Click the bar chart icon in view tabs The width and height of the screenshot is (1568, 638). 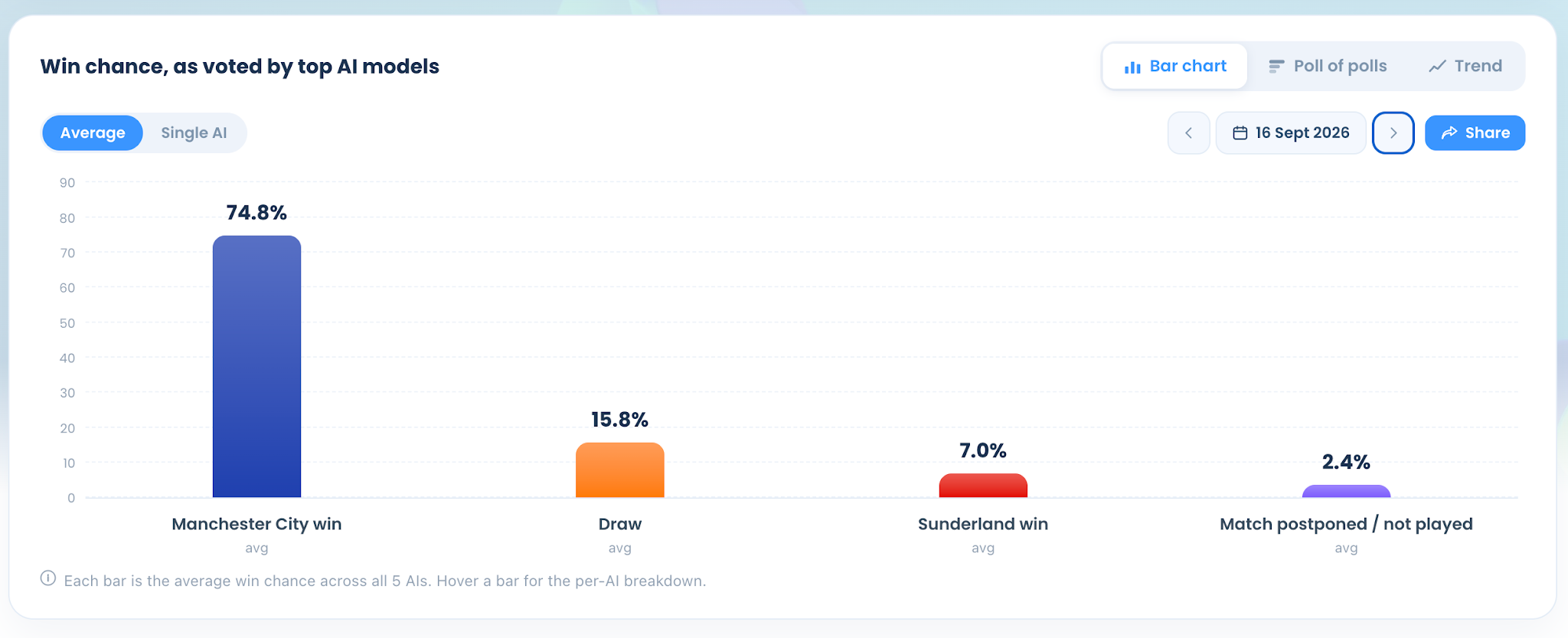(x=1132, y=67)
